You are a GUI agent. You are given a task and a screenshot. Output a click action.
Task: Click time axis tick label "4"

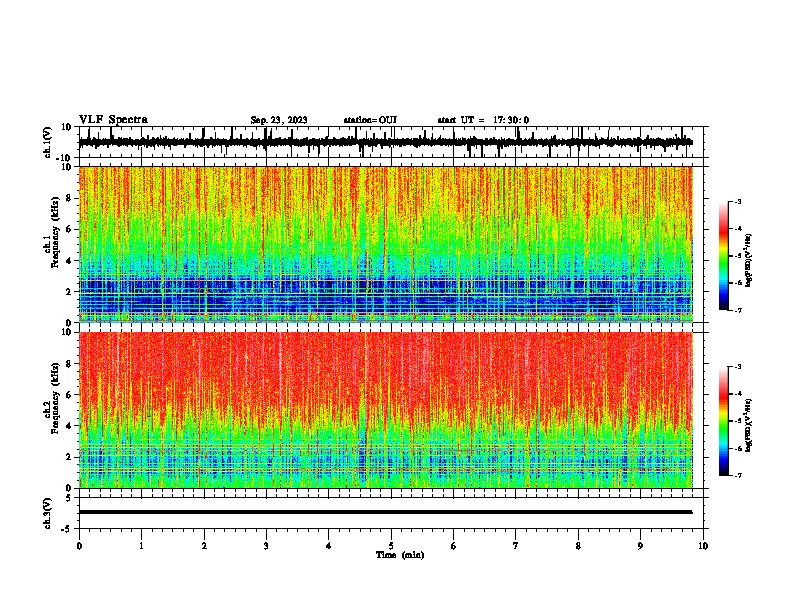[329, 546]
